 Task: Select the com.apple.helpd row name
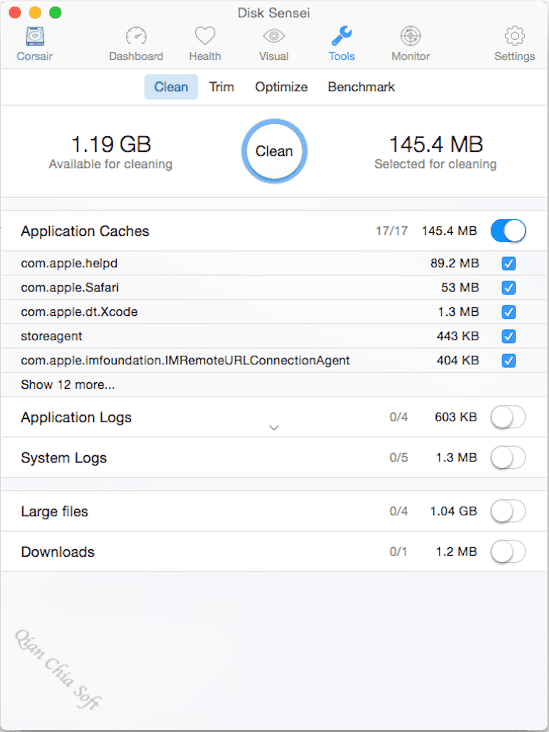tap(69, 264)
